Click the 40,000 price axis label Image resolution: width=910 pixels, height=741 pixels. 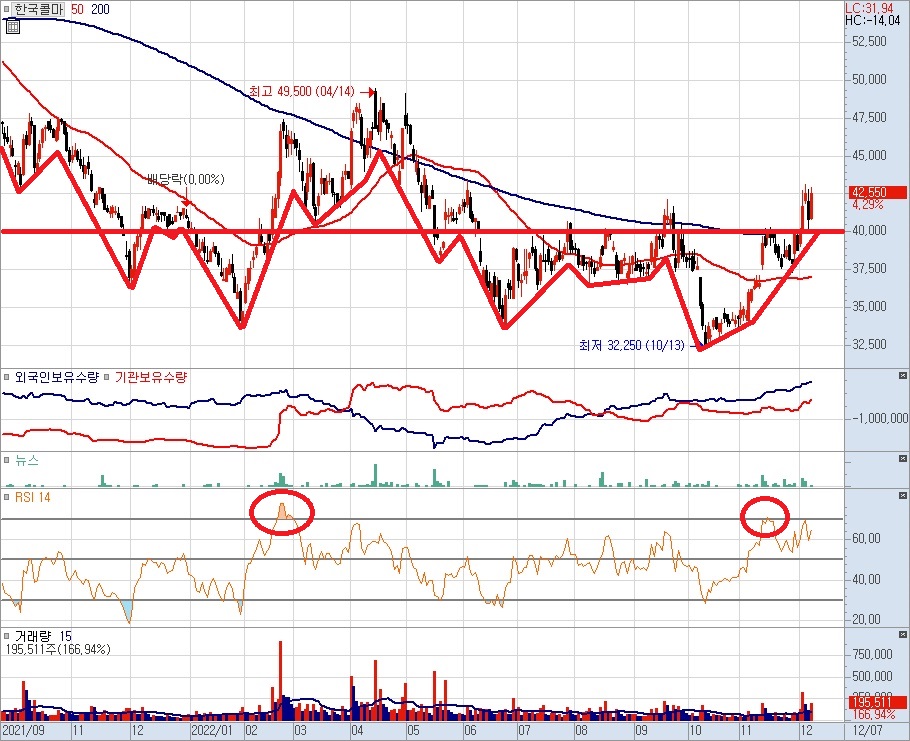click(869, 230)
